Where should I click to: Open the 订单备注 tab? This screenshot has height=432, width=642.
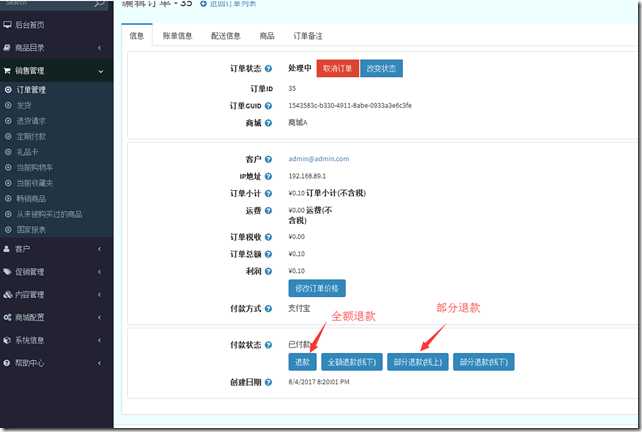308,36
